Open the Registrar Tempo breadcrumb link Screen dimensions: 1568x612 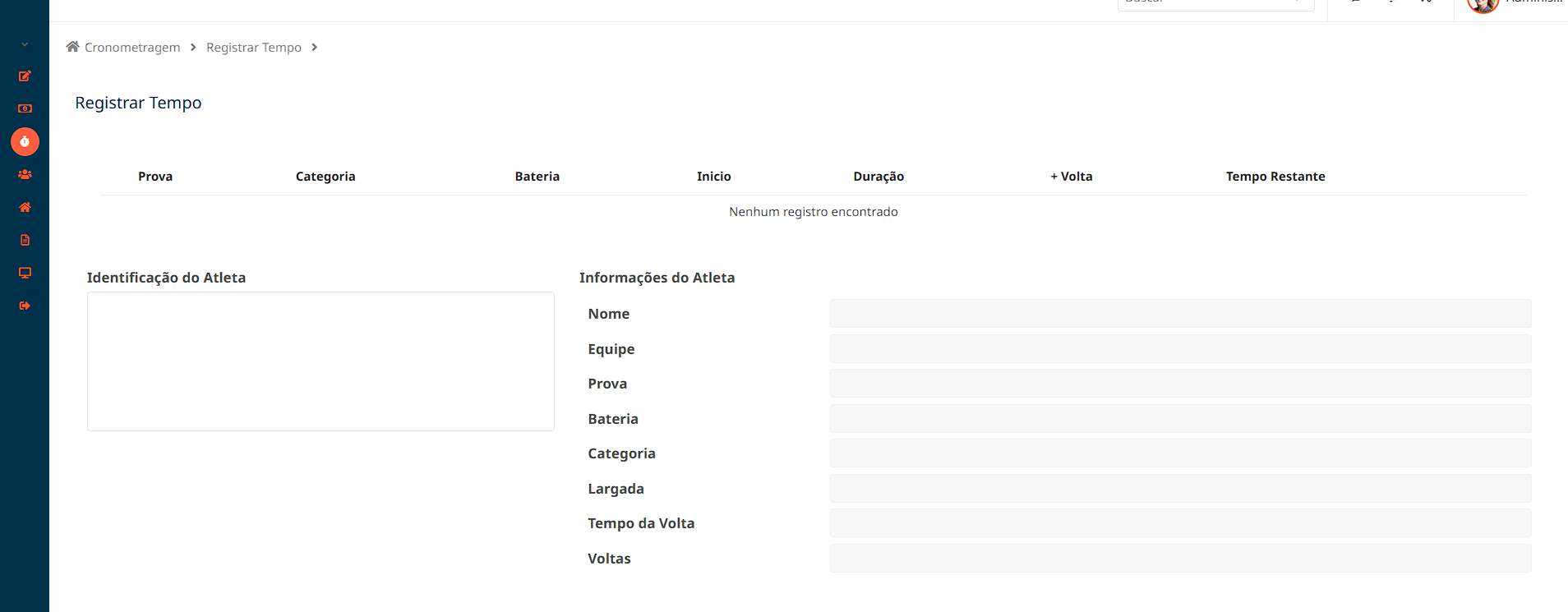253,48
